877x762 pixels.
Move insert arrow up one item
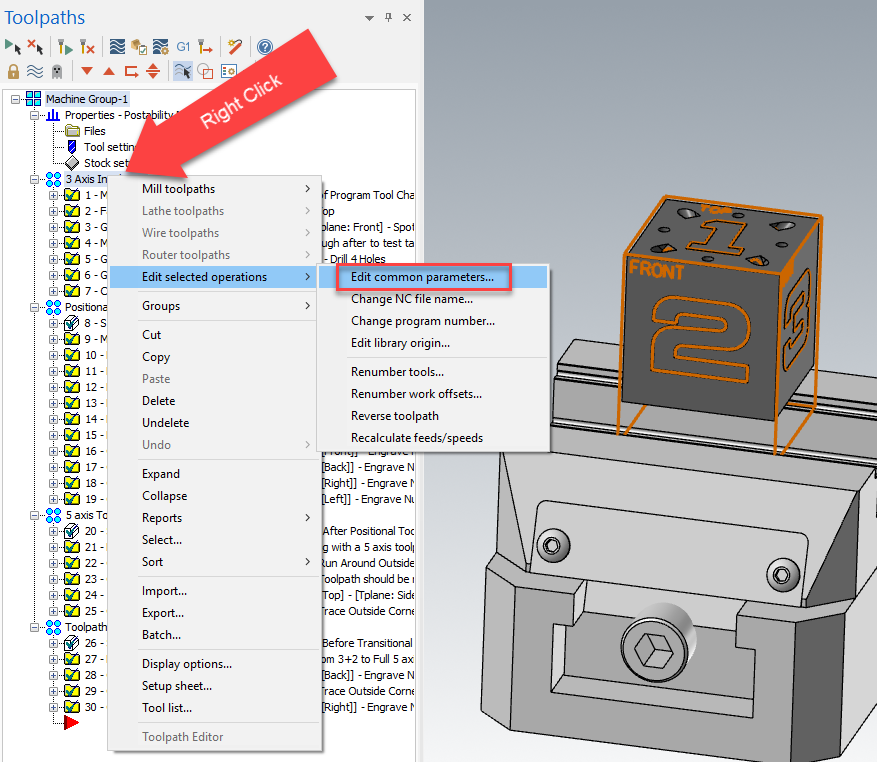[x=109, y=71]
